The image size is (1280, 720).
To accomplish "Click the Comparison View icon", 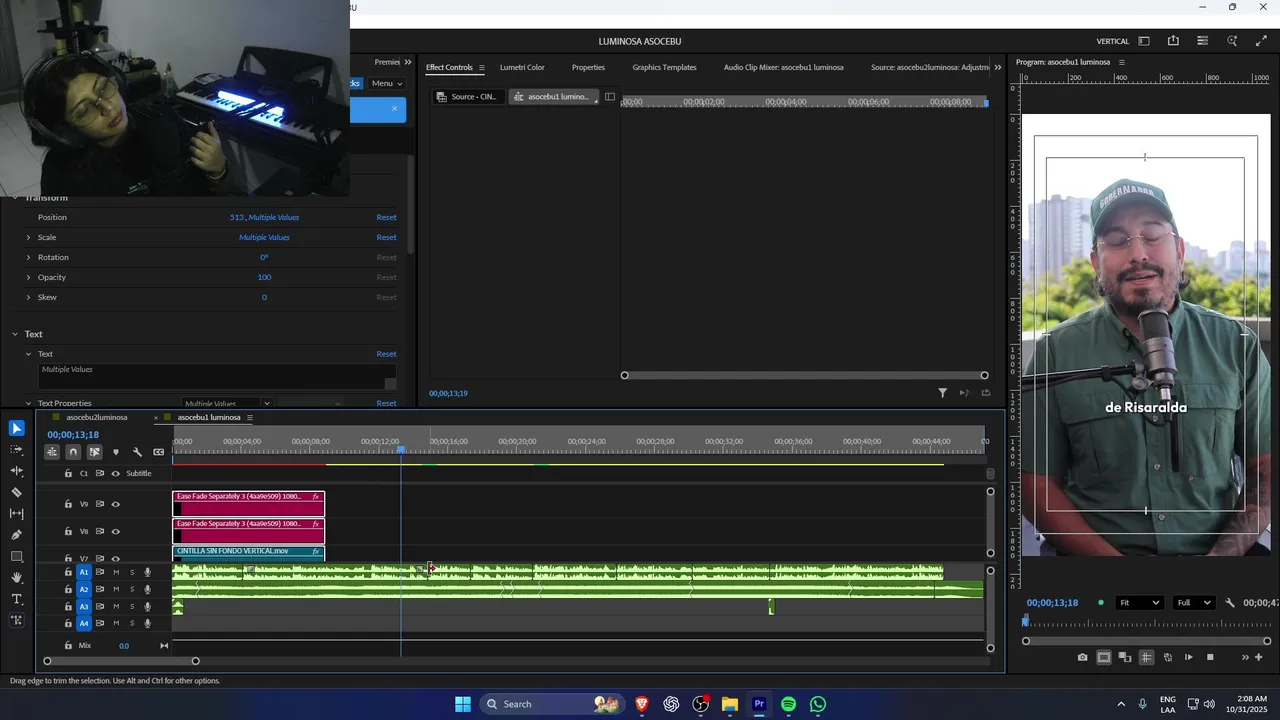I will (x=1125, y=657).
